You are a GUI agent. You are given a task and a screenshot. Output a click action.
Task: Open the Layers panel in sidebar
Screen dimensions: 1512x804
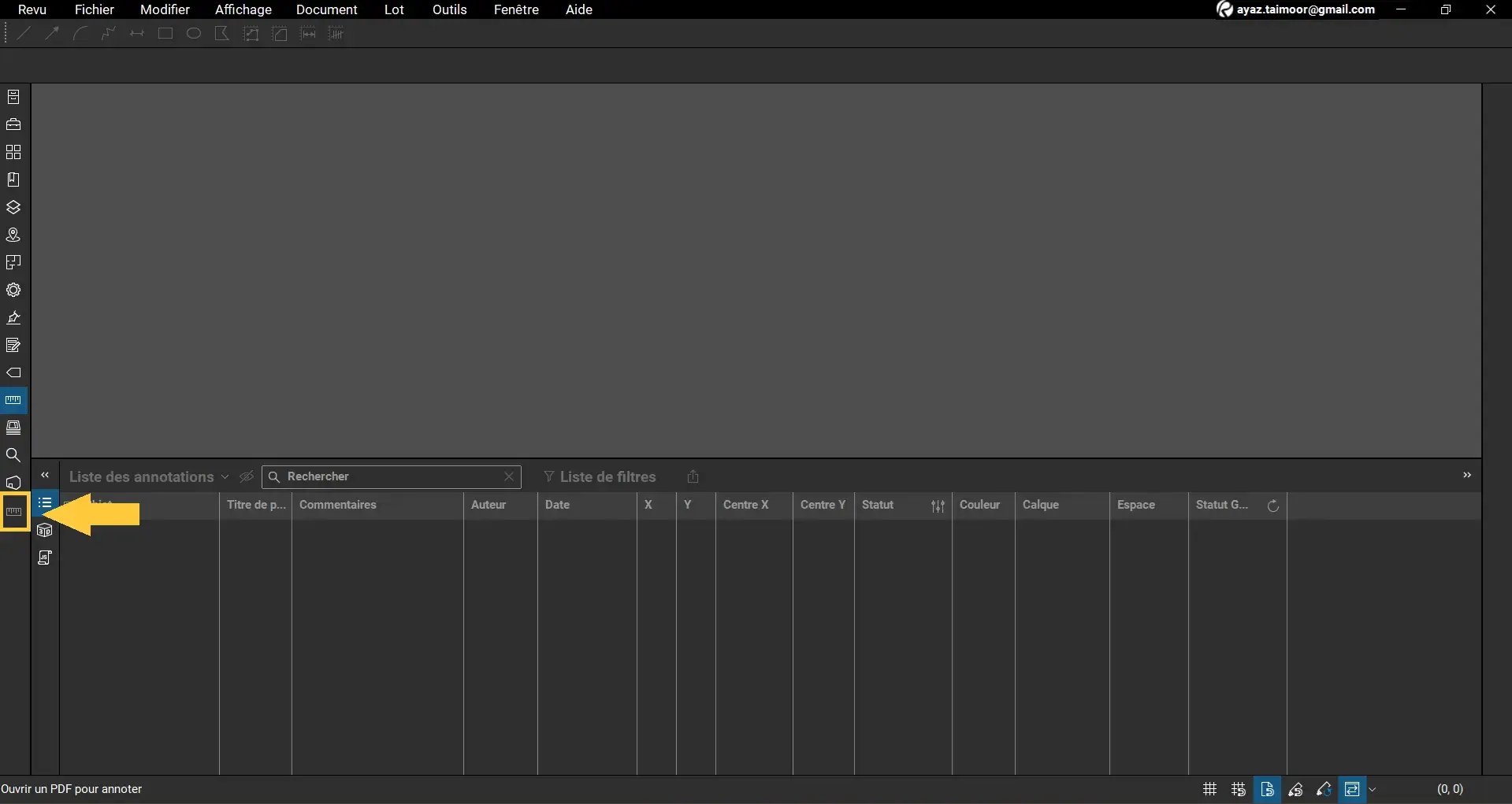[13, 207]
